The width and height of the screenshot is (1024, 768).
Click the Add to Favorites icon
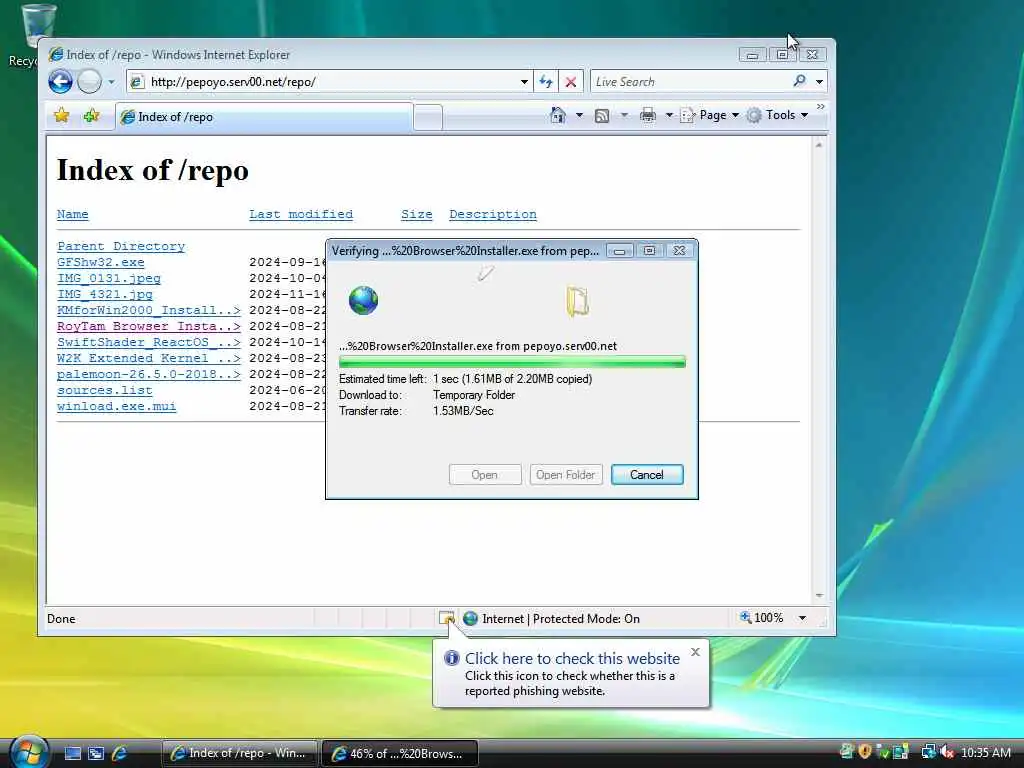click(x=91, y=116)
